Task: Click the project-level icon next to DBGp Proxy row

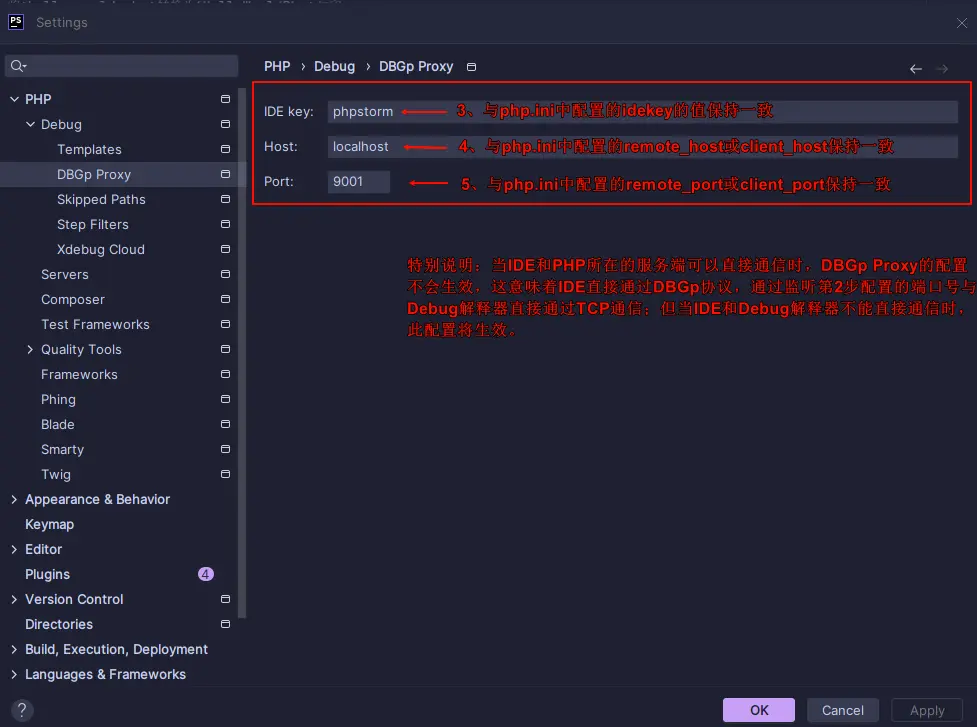Action: (226, 174)
